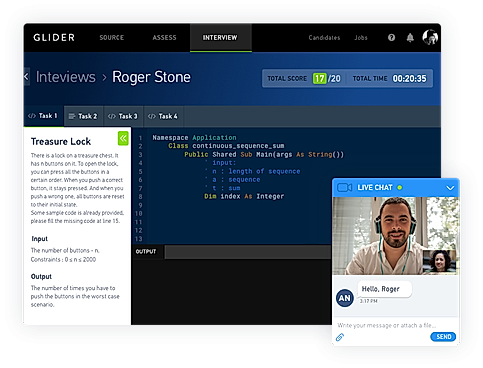This screenshot has width=483, height=368.
Task: Open the help question mark icon
Action: 391,38
